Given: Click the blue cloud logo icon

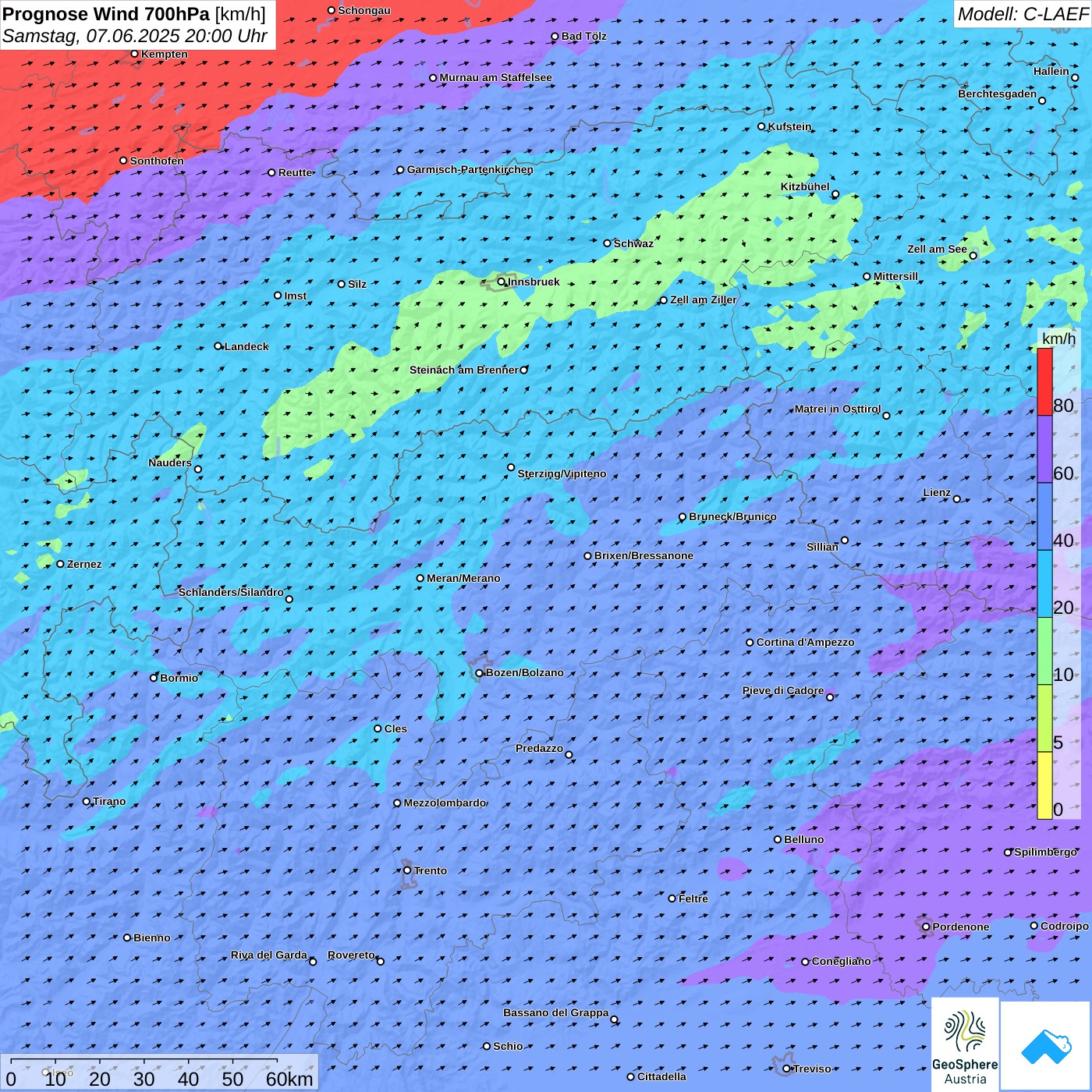Looking at the screenshot, I should click(x=1046, y=1046).
